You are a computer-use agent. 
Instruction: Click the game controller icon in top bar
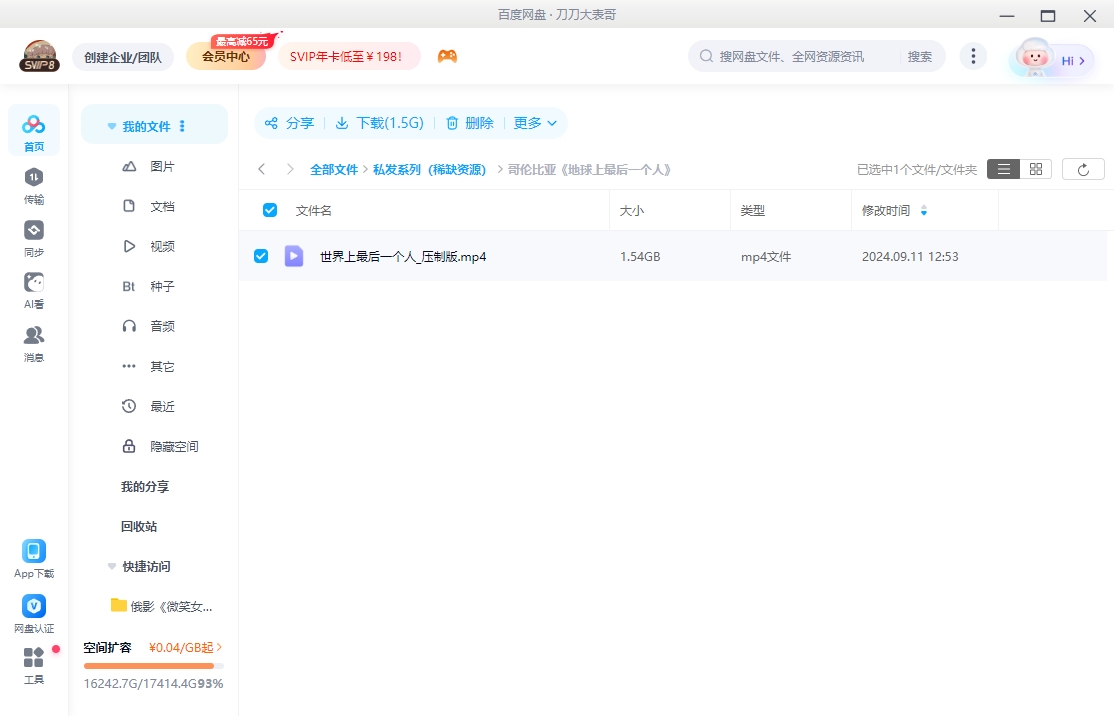coord(447,56)
